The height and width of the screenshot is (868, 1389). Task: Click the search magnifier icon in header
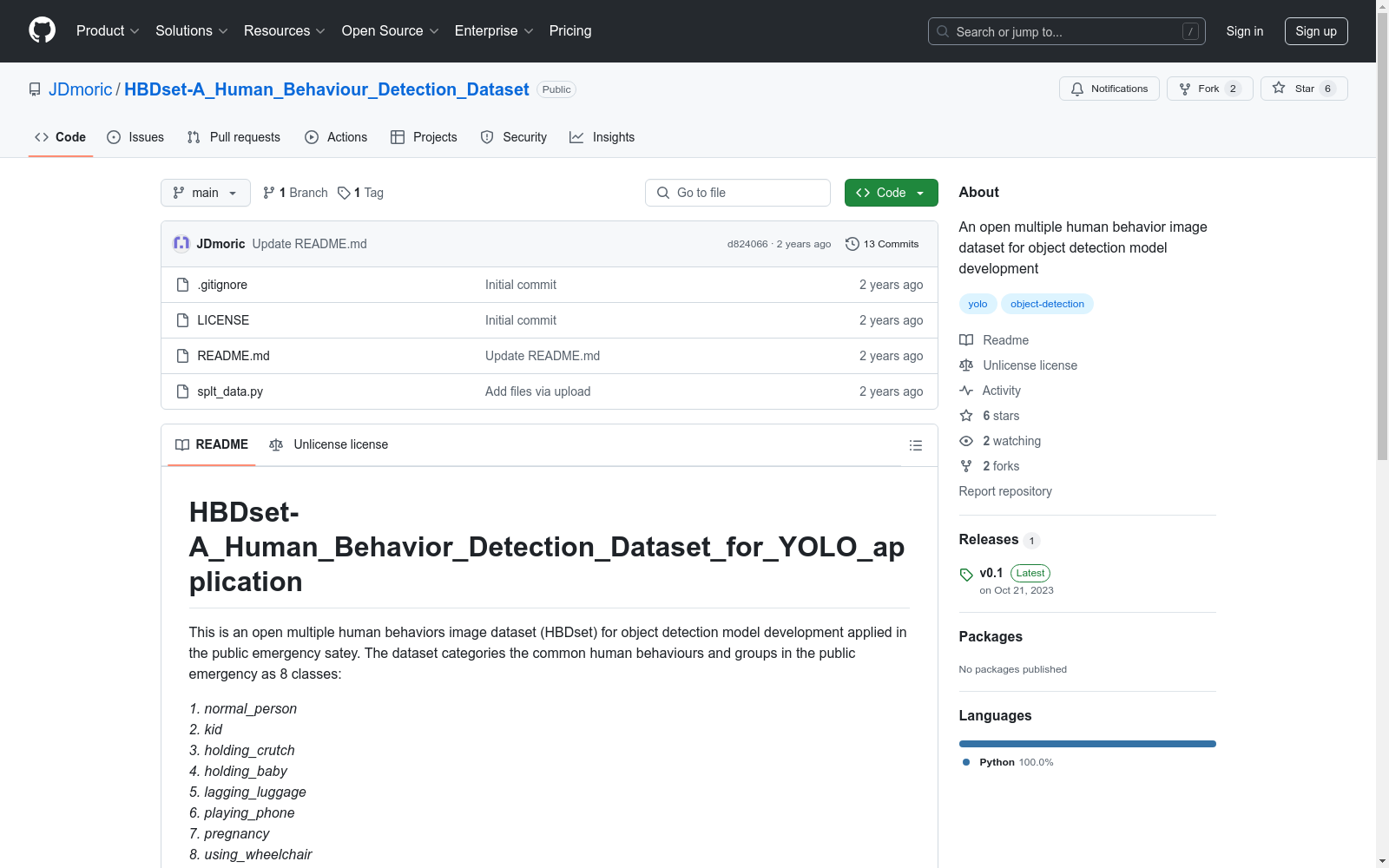pyautogui.click(x=943, y=31)
